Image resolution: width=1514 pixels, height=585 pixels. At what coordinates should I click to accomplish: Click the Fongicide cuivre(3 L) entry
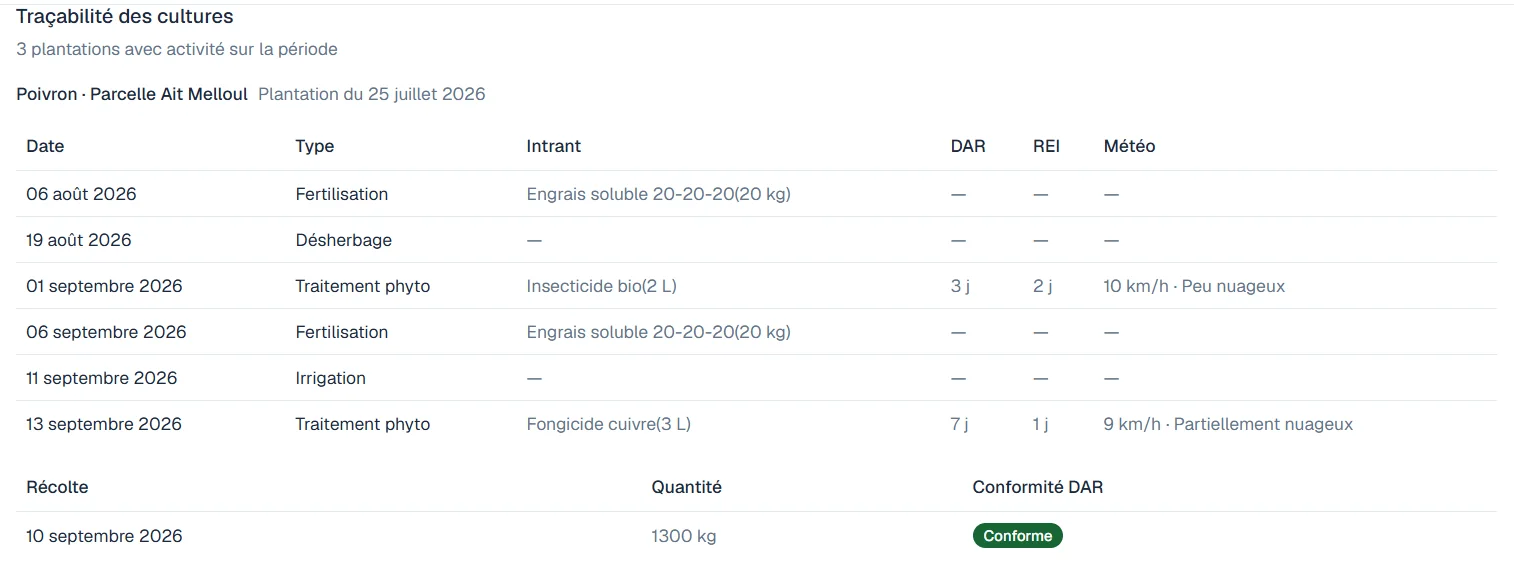click(x=609, y=424)
